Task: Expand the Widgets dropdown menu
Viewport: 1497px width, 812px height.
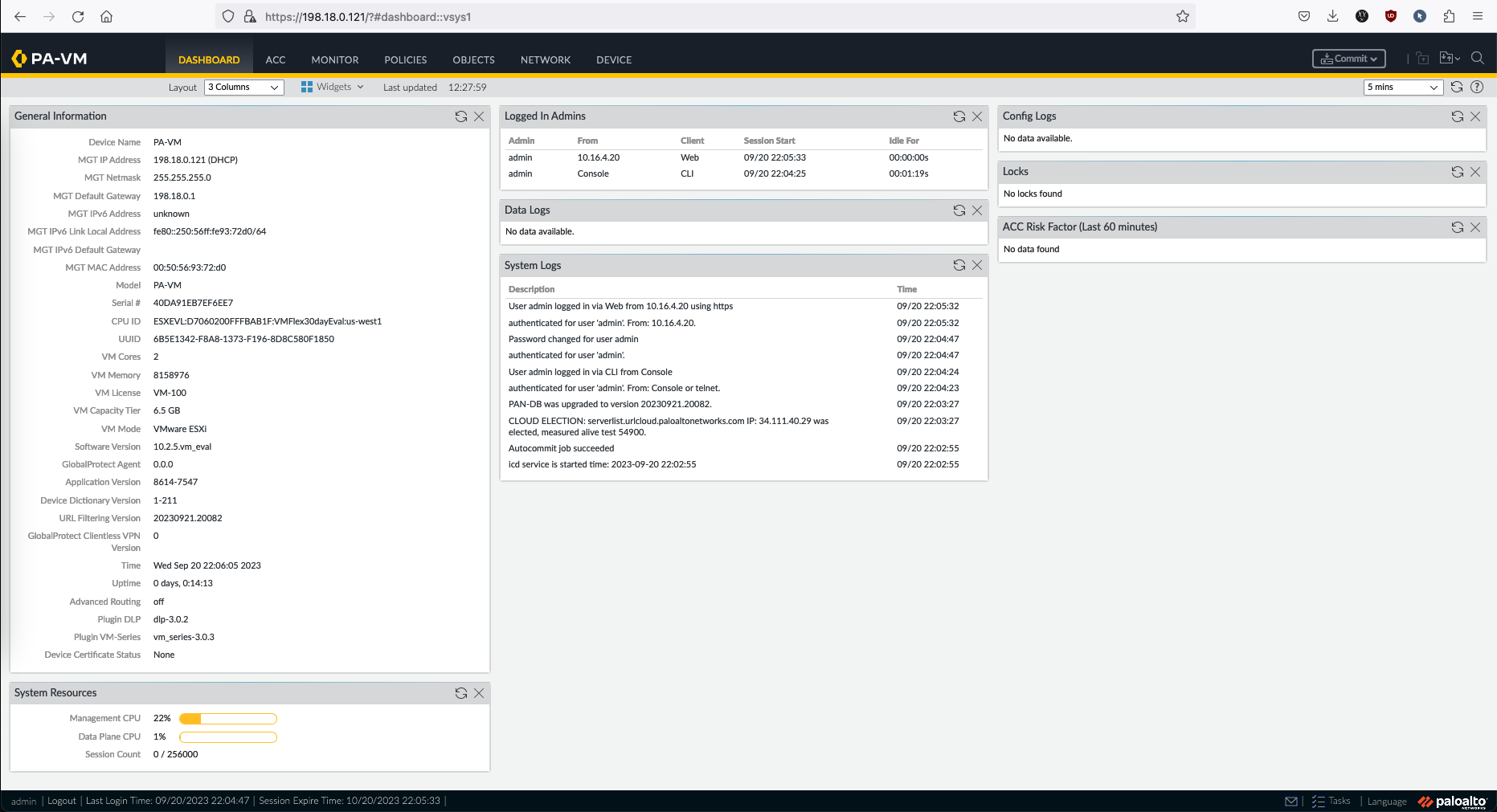Action: click(333, 87)
